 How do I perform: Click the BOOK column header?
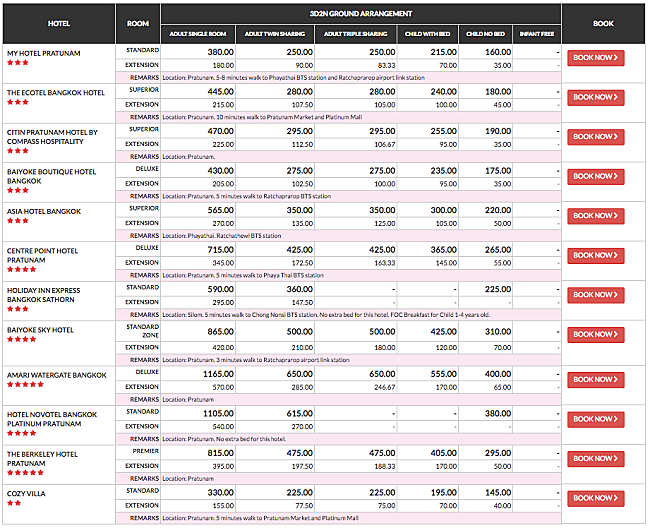[603, 24]
